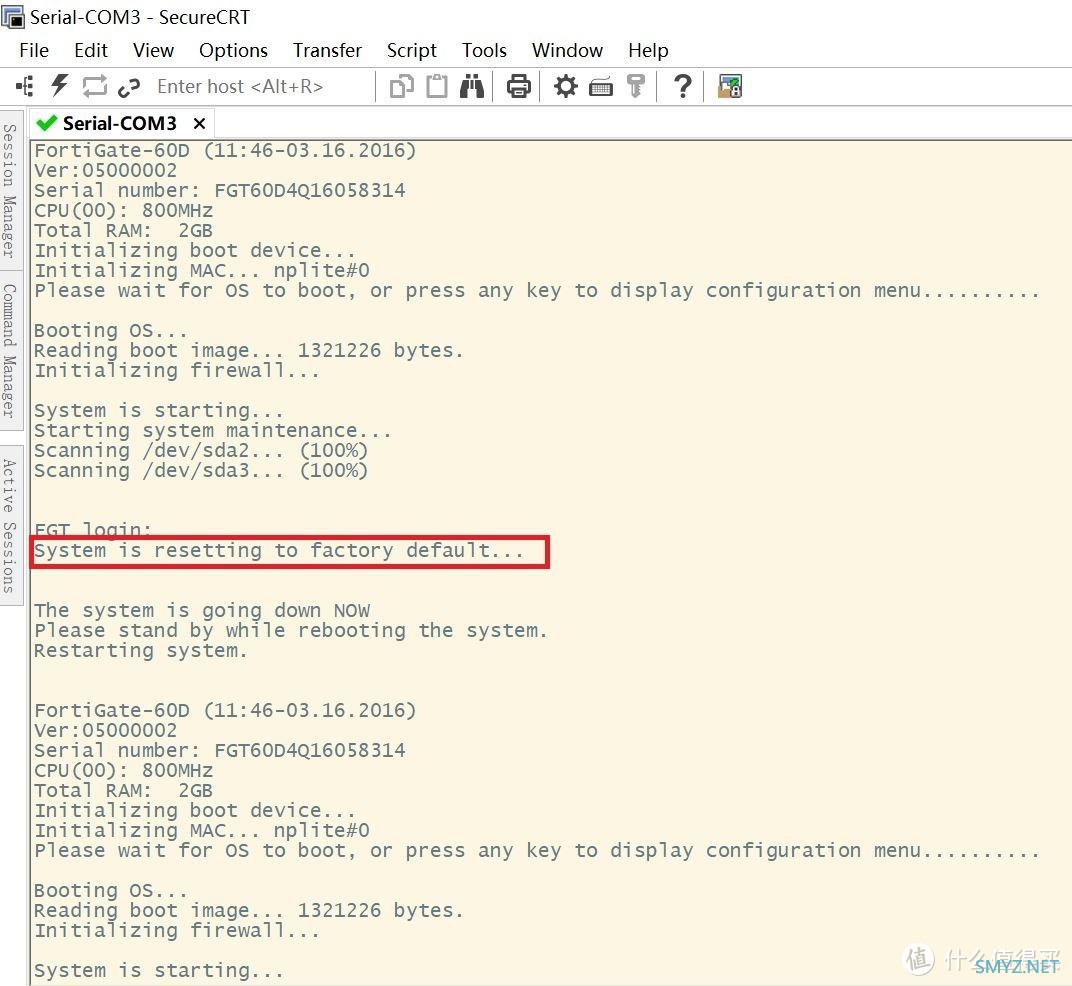Open the File menu
This screenshot has width=1072, height=986.
(x=34, y=51)
